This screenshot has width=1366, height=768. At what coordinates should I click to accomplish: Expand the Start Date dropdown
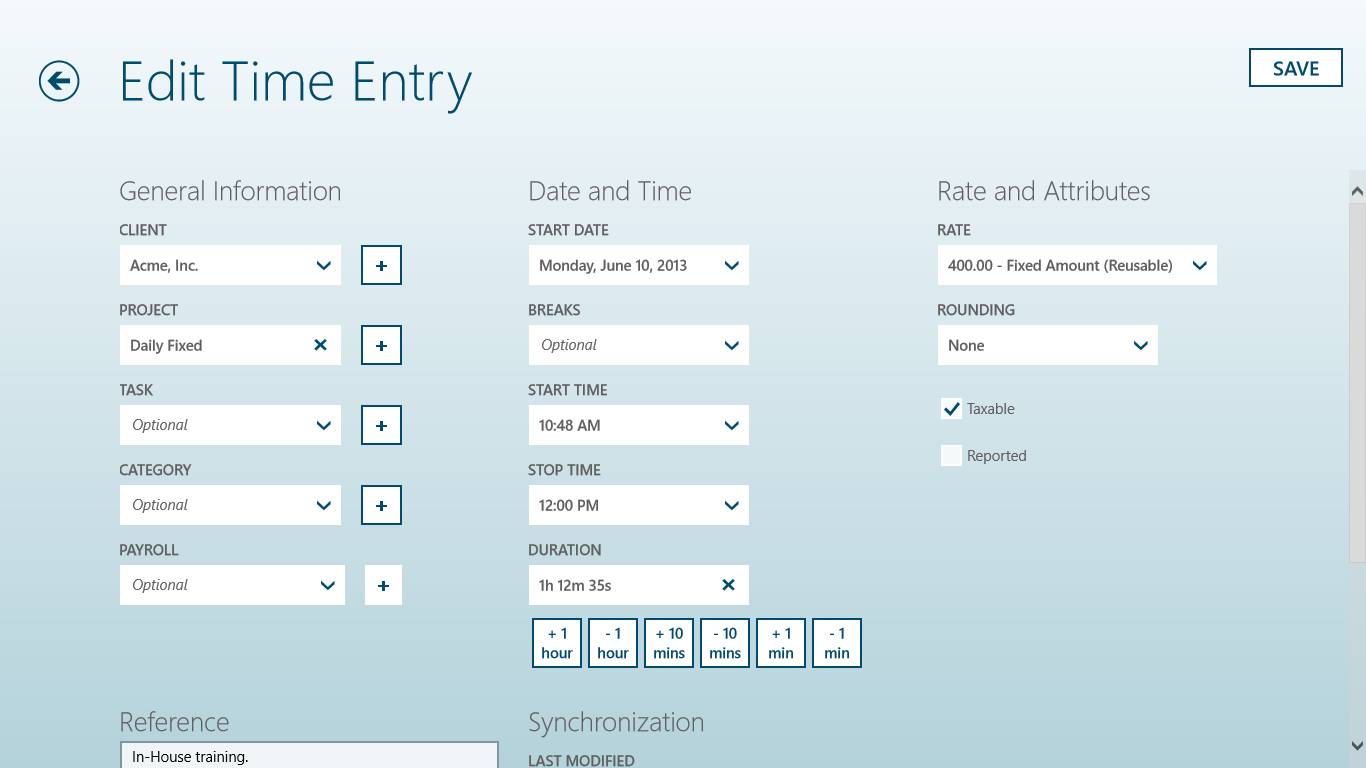(x=638, y=266)
